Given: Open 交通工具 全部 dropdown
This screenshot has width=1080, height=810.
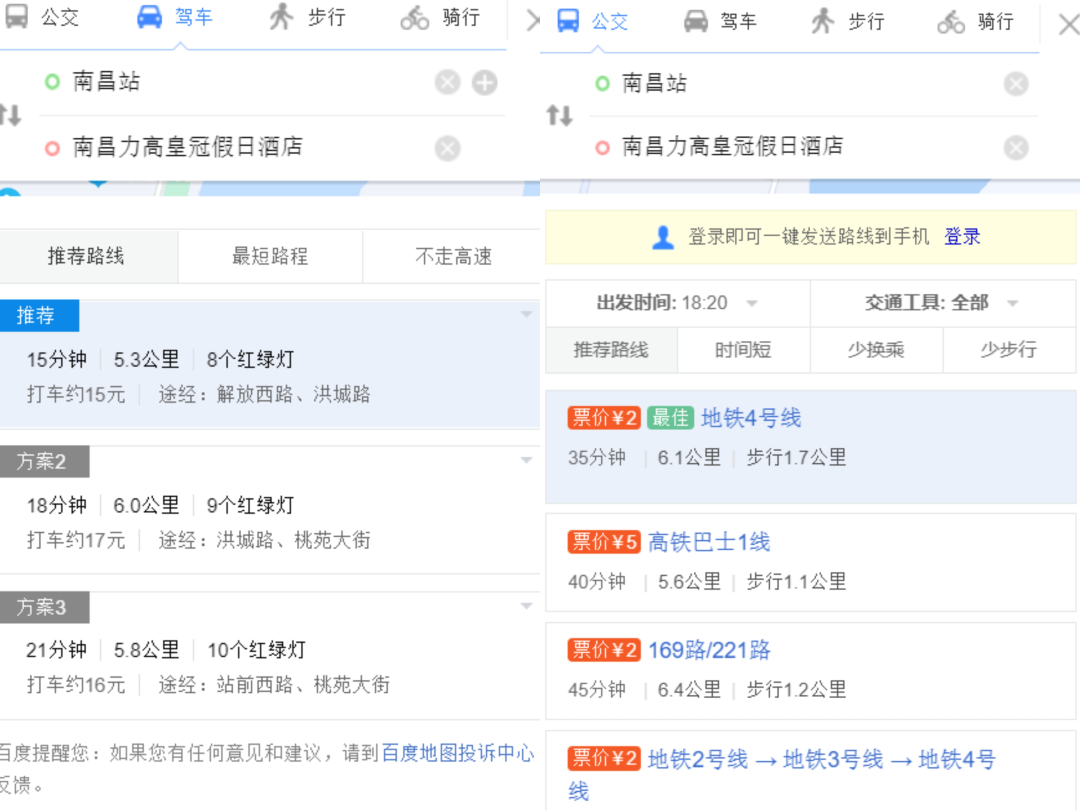Looking at the screenshot, I should 943,303.
